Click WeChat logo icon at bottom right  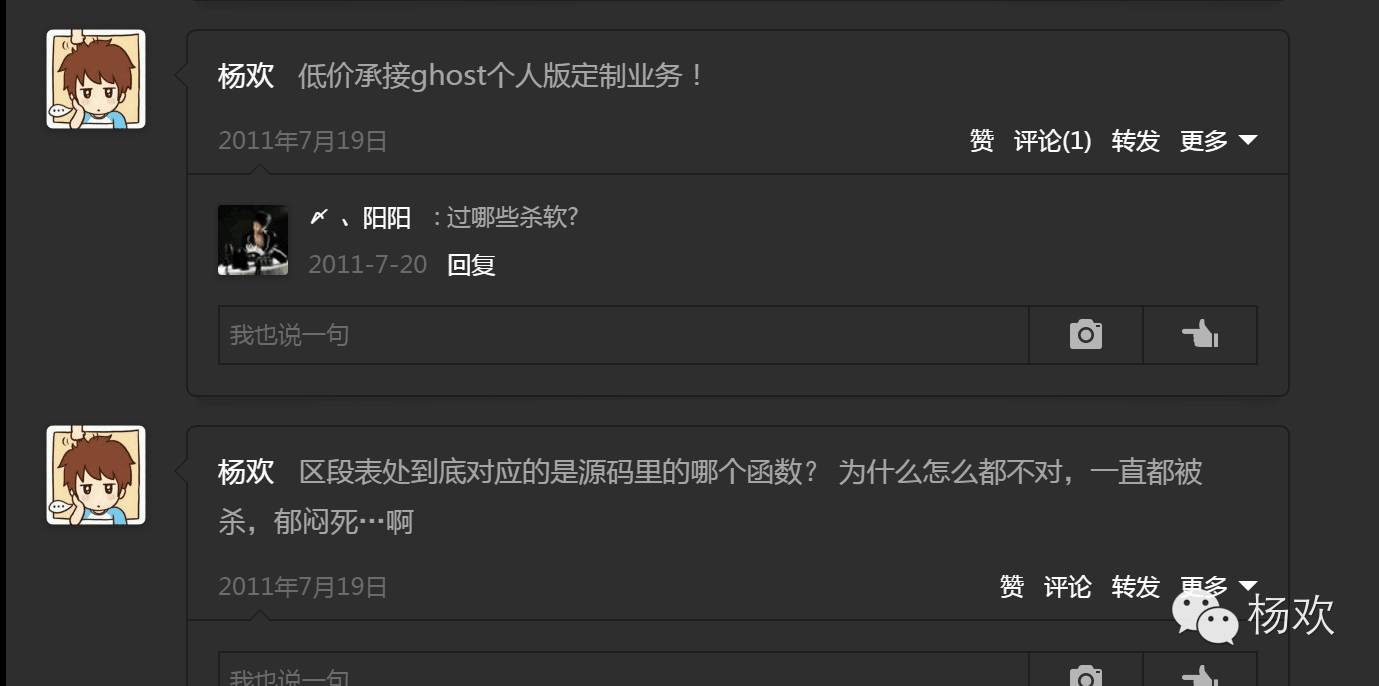point(1205,616)
